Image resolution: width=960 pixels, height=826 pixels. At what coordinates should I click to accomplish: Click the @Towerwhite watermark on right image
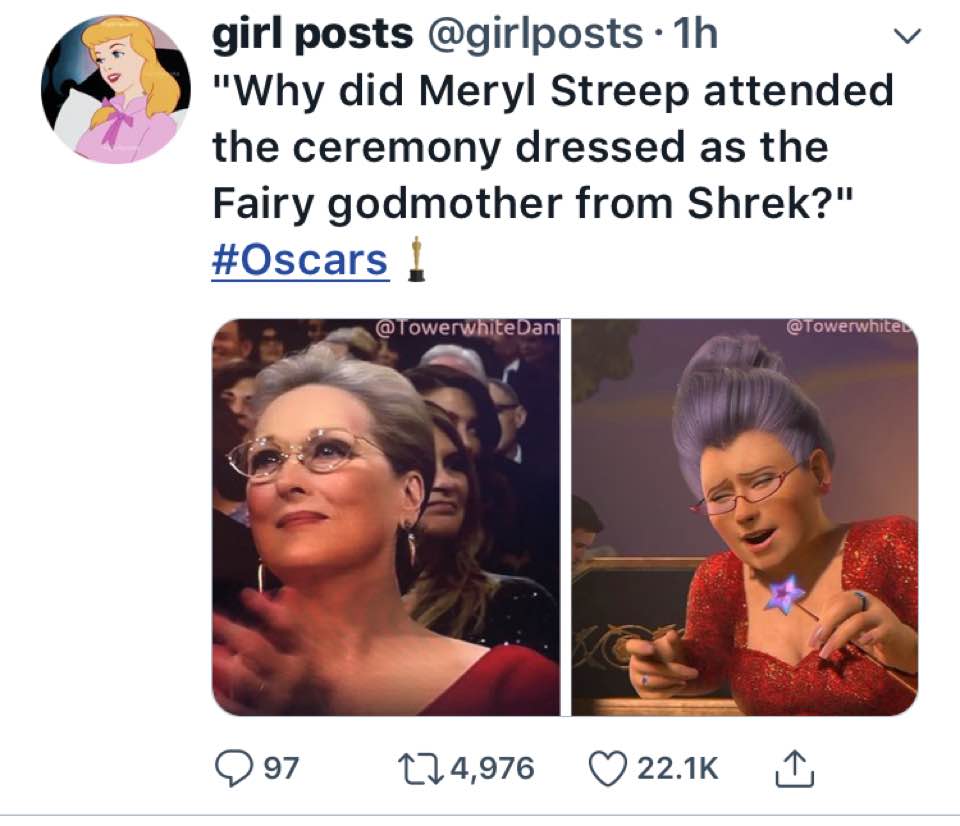[850, 326]
